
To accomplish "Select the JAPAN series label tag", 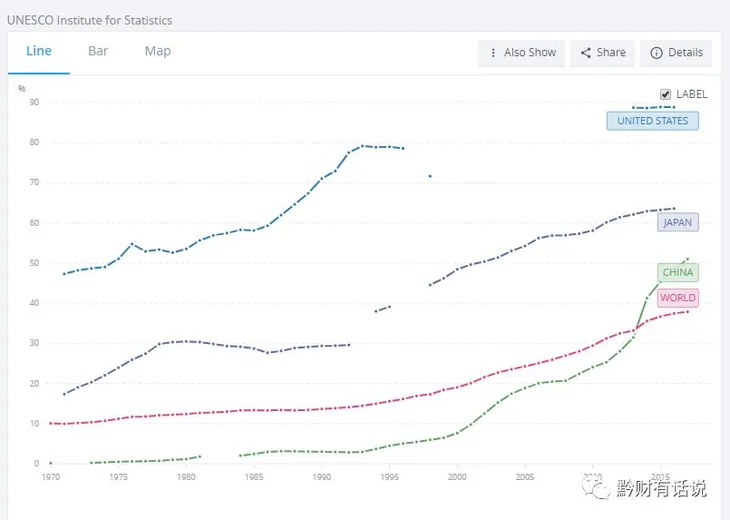I will [678, 222].
